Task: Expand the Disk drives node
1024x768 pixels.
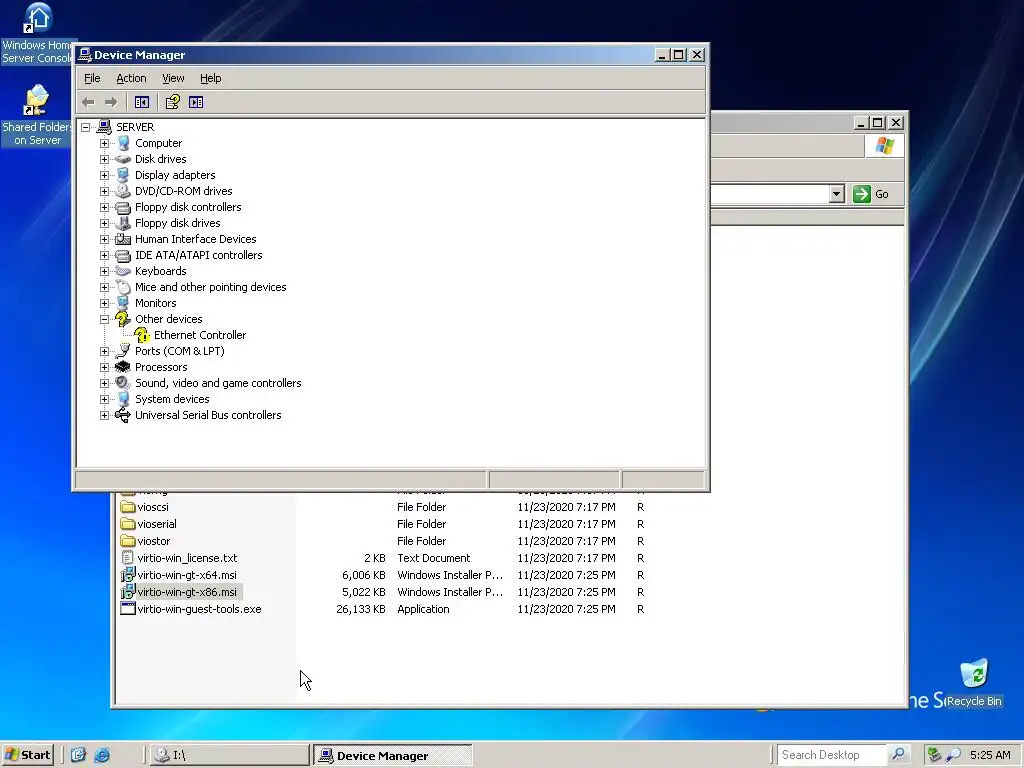Action: coord(104,159)
